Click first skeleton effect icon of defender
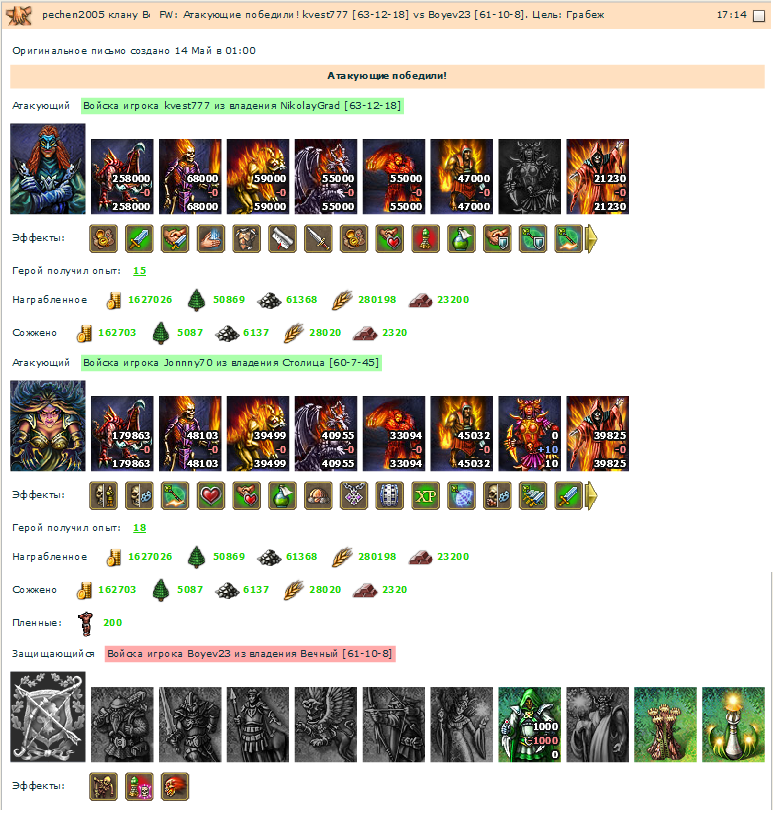This screenshot has height=823, width=775. click(103, 786)
